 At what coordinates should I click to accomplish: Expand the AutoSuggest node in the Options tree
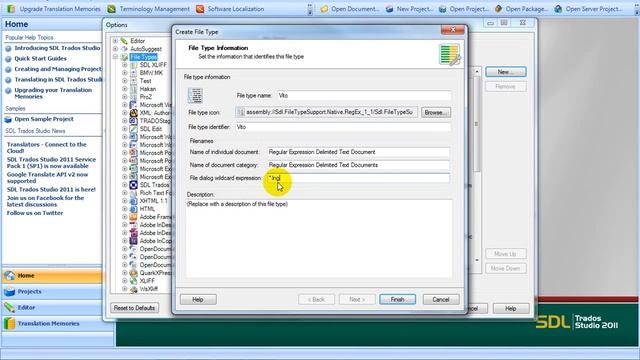[x=115, y=49]
